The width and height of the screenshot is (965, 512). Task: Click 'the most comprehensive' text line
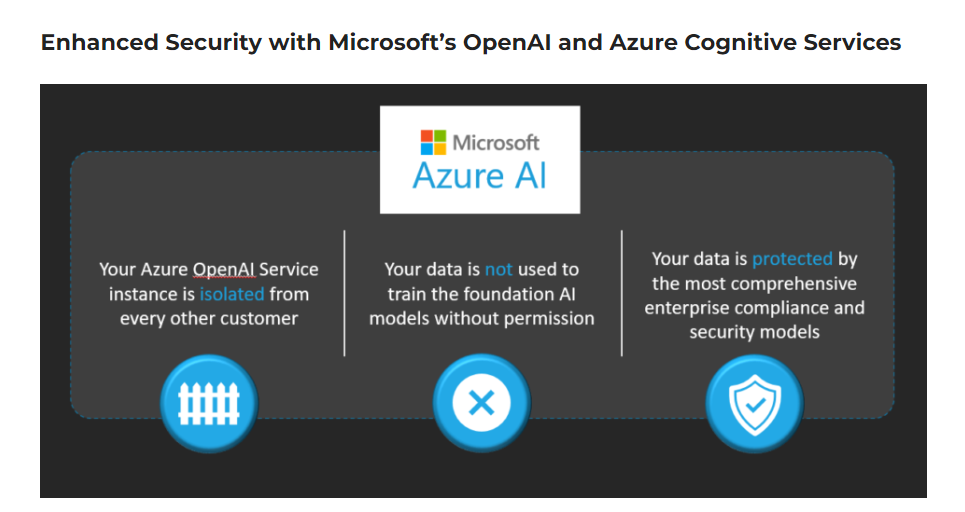pos(755,284)
